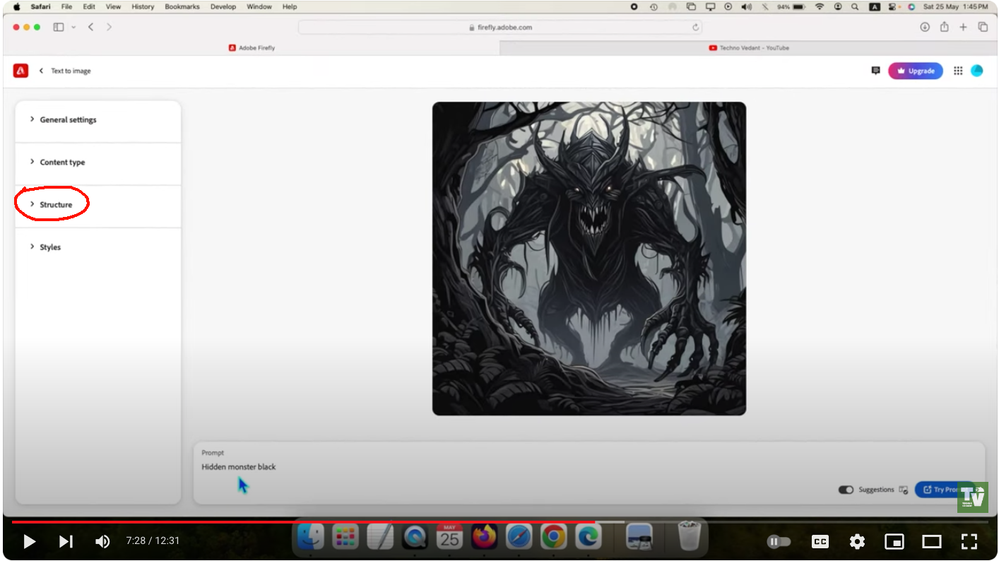Enter fullscreen in the video player
This screenshot has height=561, width=999.
(x=969, y=541)
